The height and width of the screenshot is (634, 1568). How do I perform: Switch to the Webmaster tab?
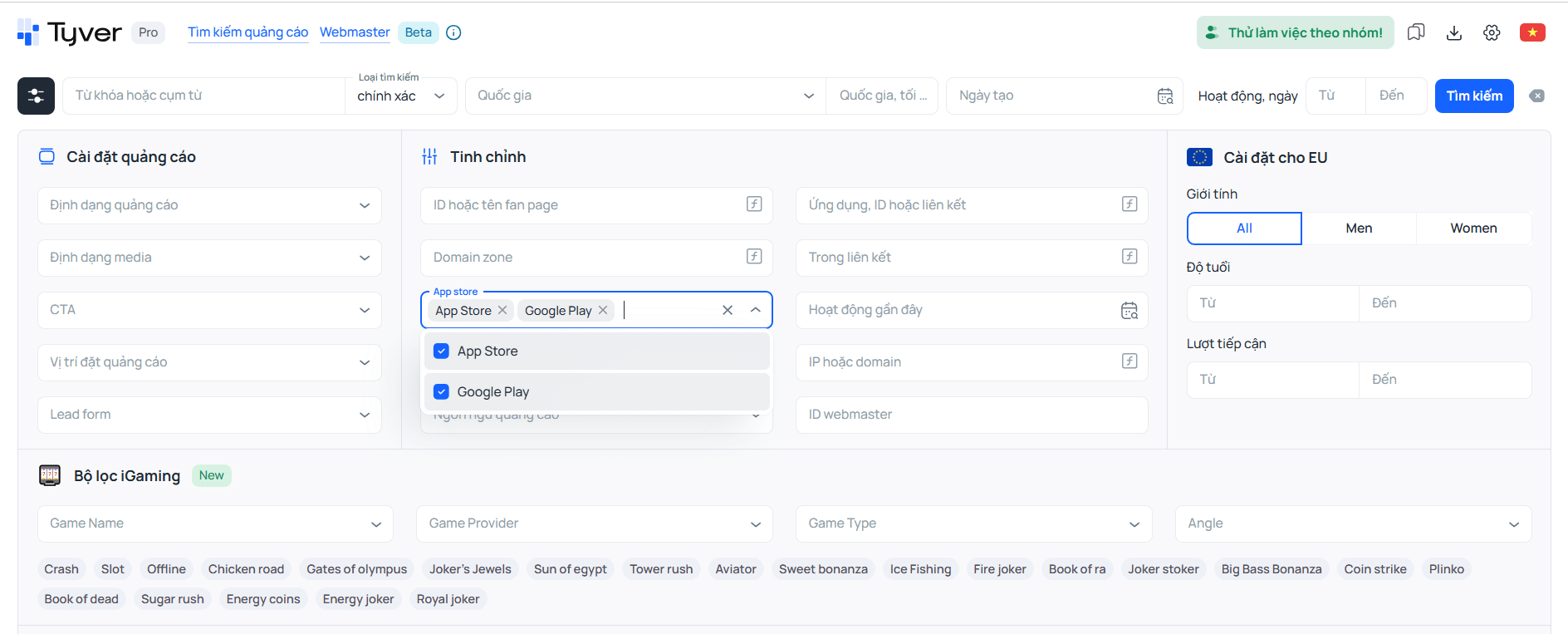tap(355, 32)
